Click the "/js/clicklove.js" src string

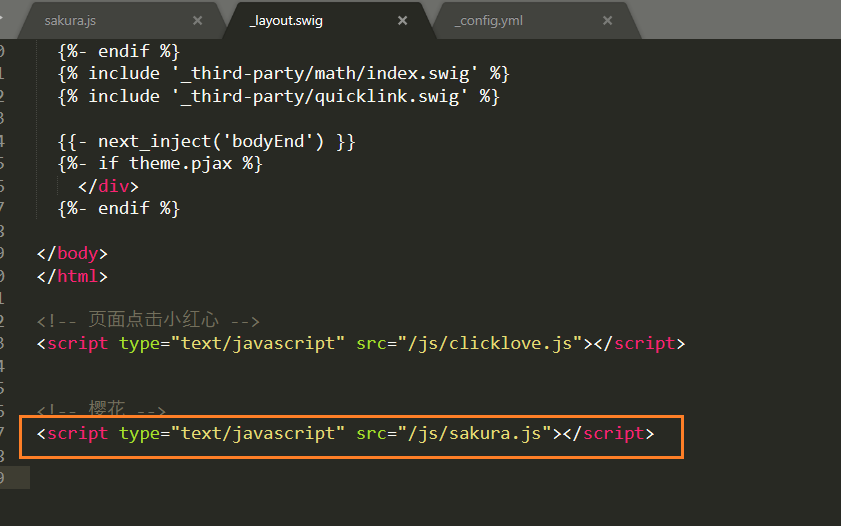pos(490,344)
